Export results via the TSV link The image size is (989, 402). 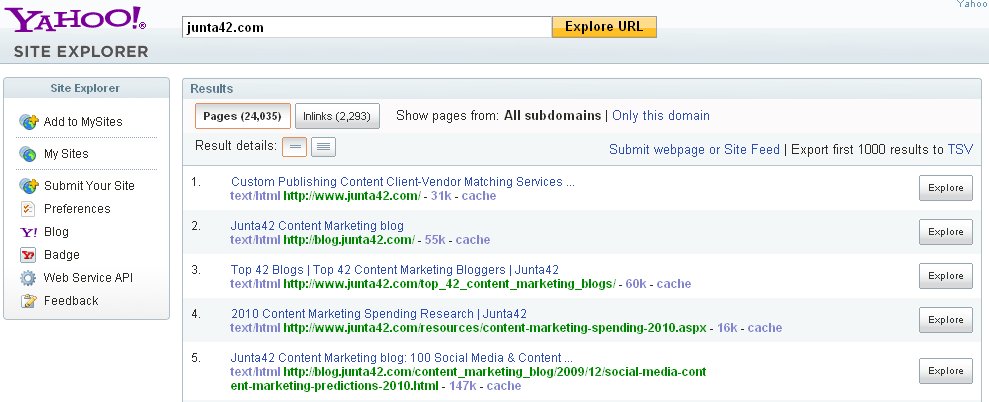coord(960,150)
